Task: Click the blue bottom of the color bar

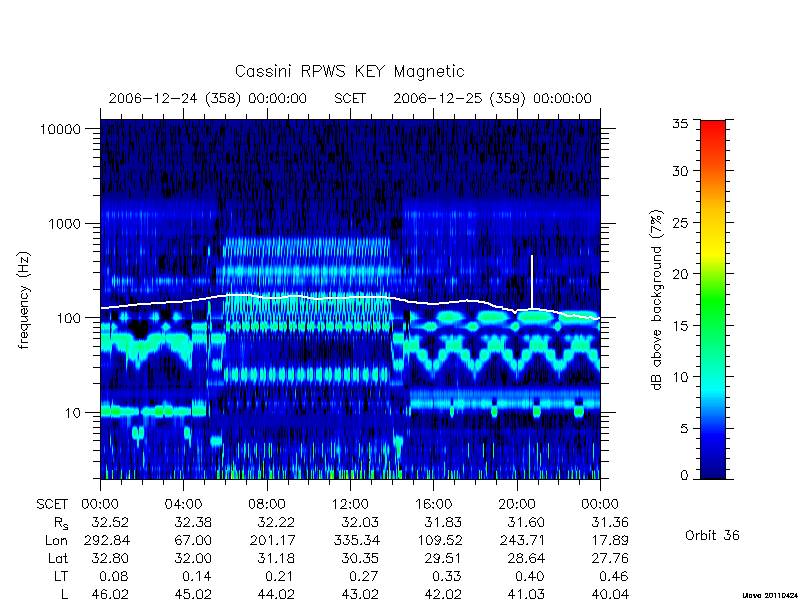Action: [x=713, y=467]
